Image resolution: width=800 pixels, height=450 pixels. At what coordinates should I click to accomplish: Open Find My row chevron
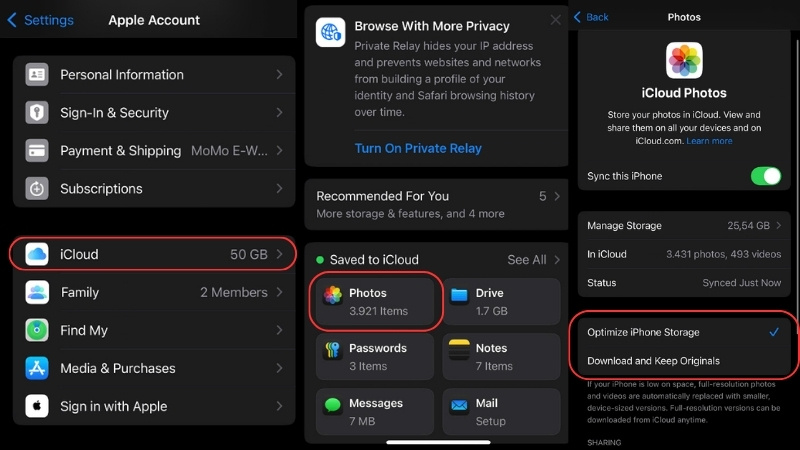(x=280, y=330)
